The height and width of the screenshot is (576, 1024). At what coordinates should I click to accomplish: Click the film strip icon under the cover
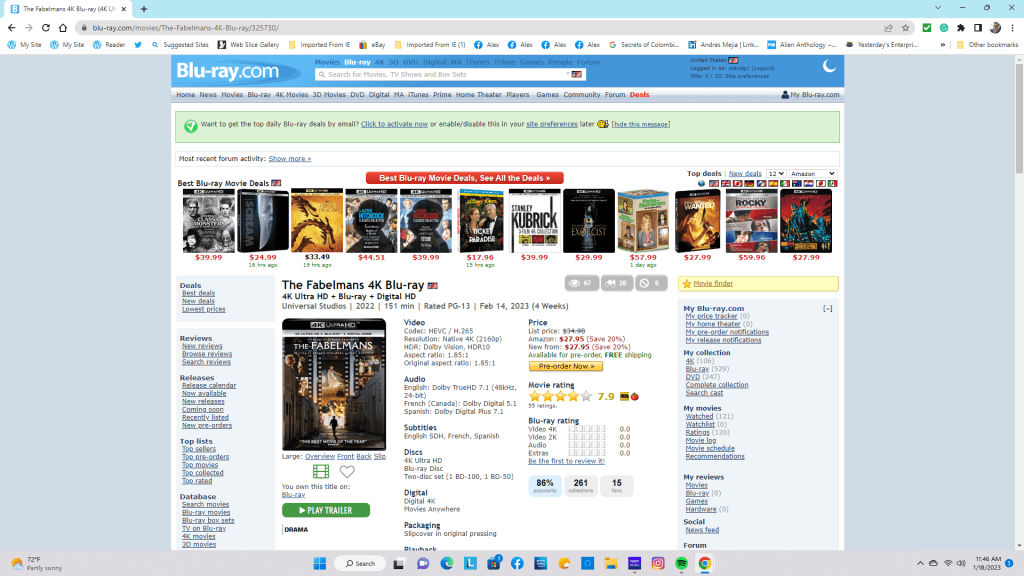(x=321, y=472)
